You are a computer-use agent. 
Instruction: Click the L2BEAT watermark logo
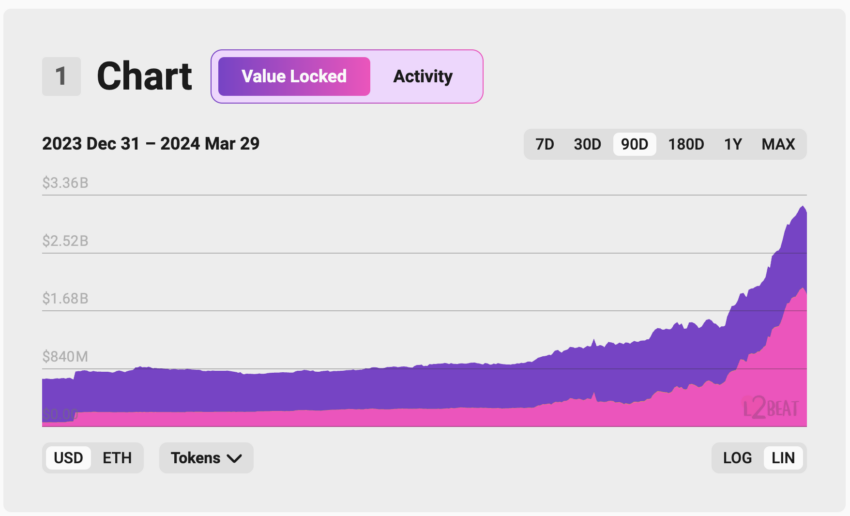770,408
